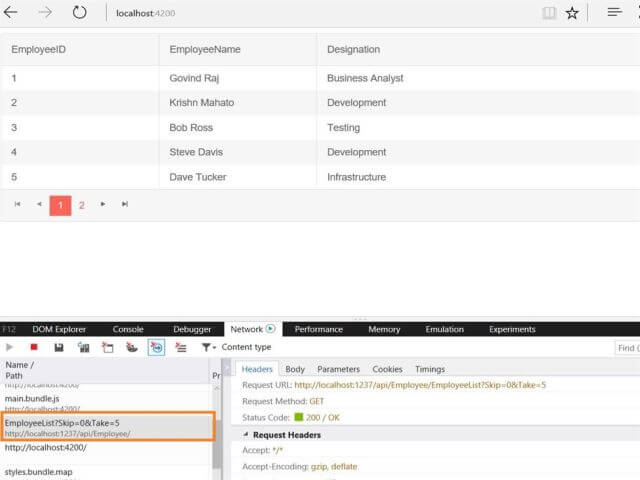Clear browser cache icon in Network toolbar
The height and width of the screenshot is (480, 640).
pyautogui.click(x=108, y=347)
